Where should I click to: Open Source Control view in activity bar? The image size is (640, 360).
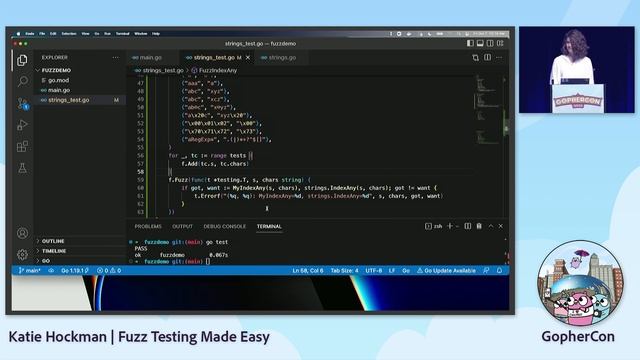pos(22,103)
